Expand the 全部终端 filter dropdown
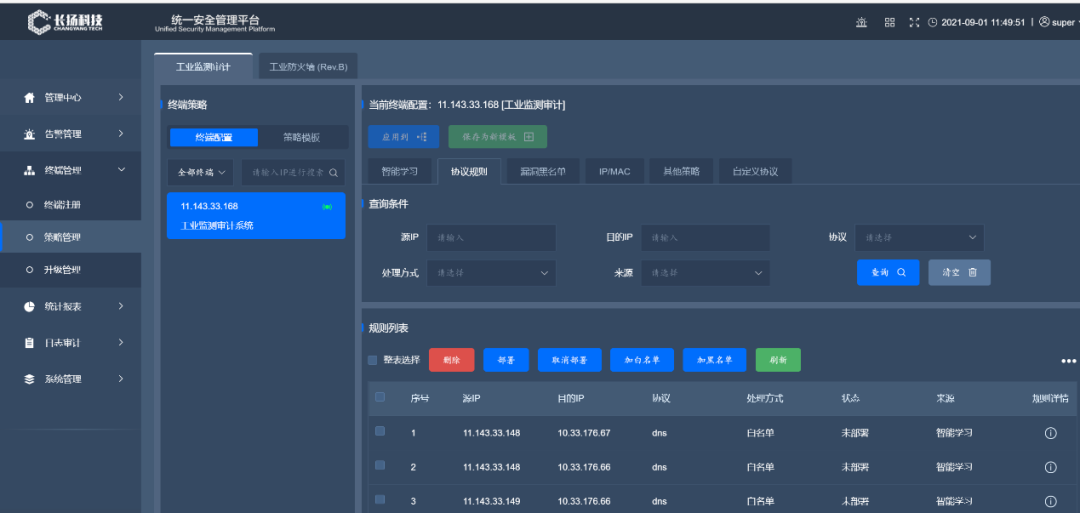The height and width of the screenshot is (513, 1080). [x=201, y=172]
